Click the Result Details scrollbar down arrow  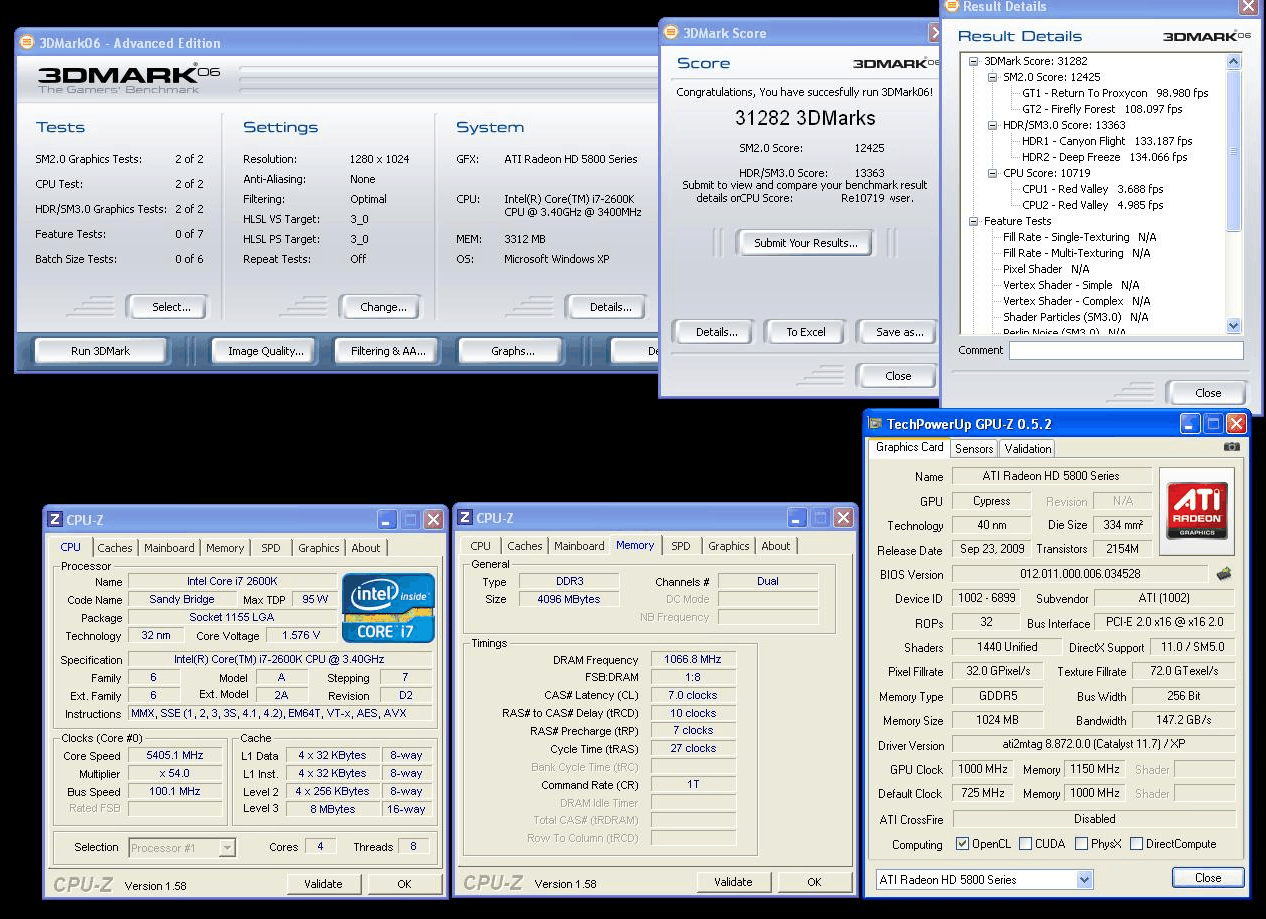pos(1232,325)
